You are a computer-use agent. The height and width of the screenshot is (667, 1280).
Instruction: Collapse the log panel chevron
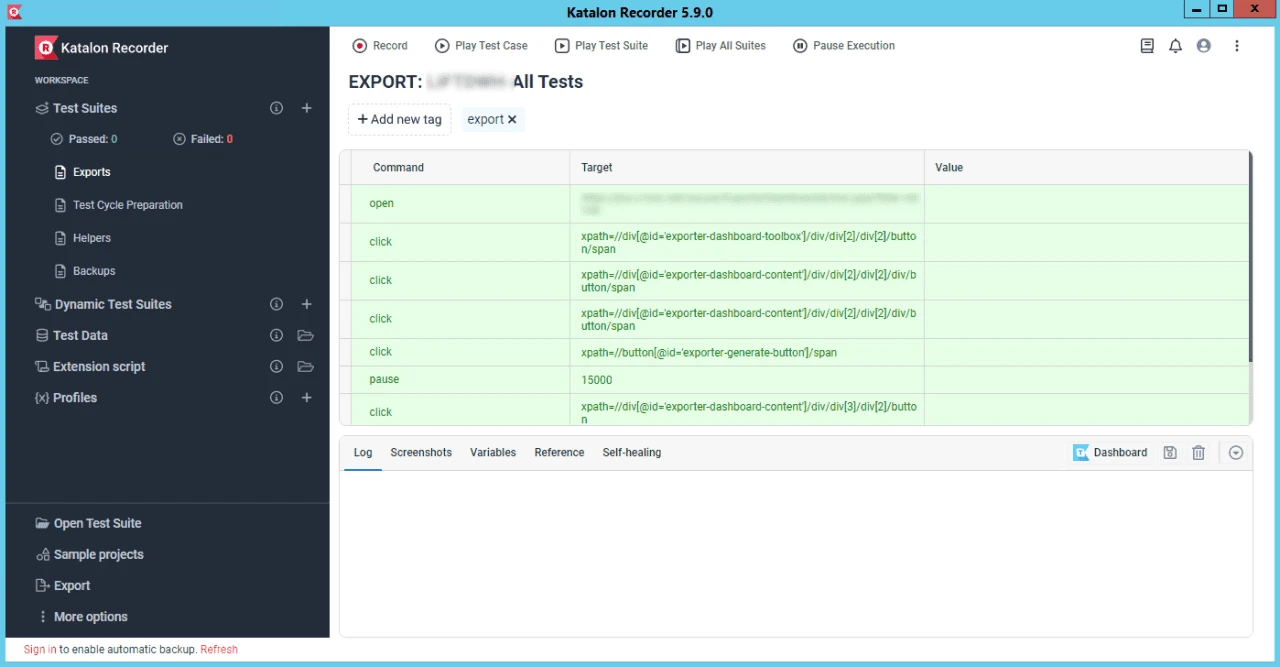click(1236, 453)
